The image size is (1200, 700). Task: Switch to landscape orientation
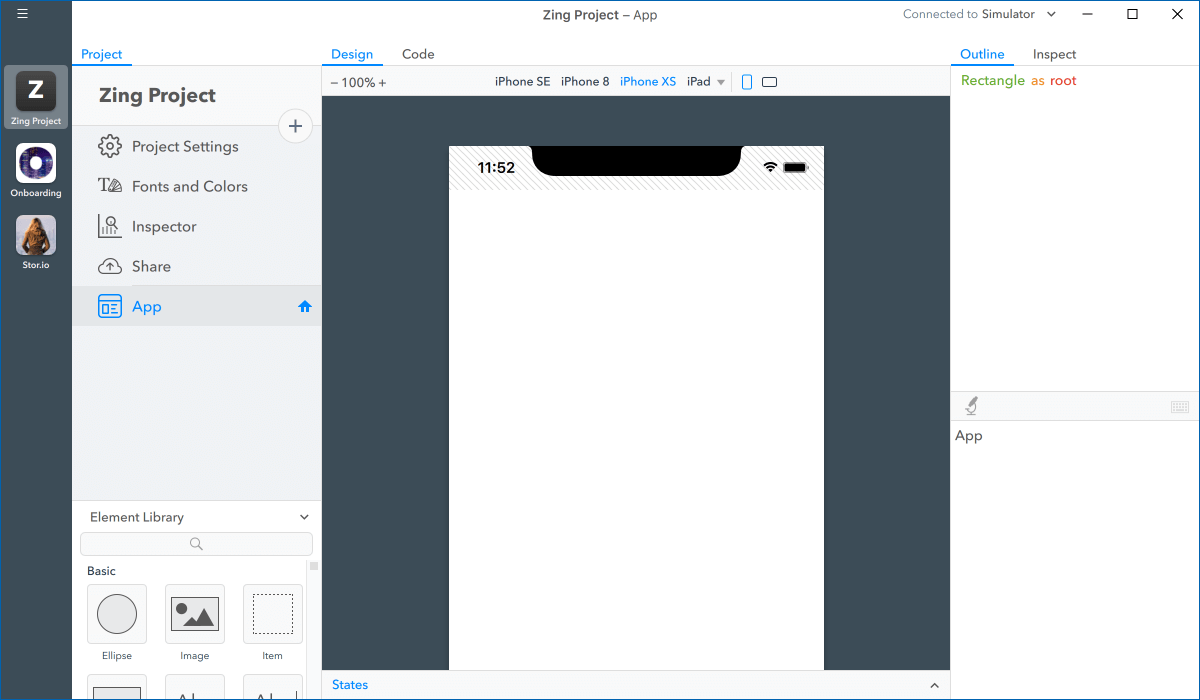point(769,82)
